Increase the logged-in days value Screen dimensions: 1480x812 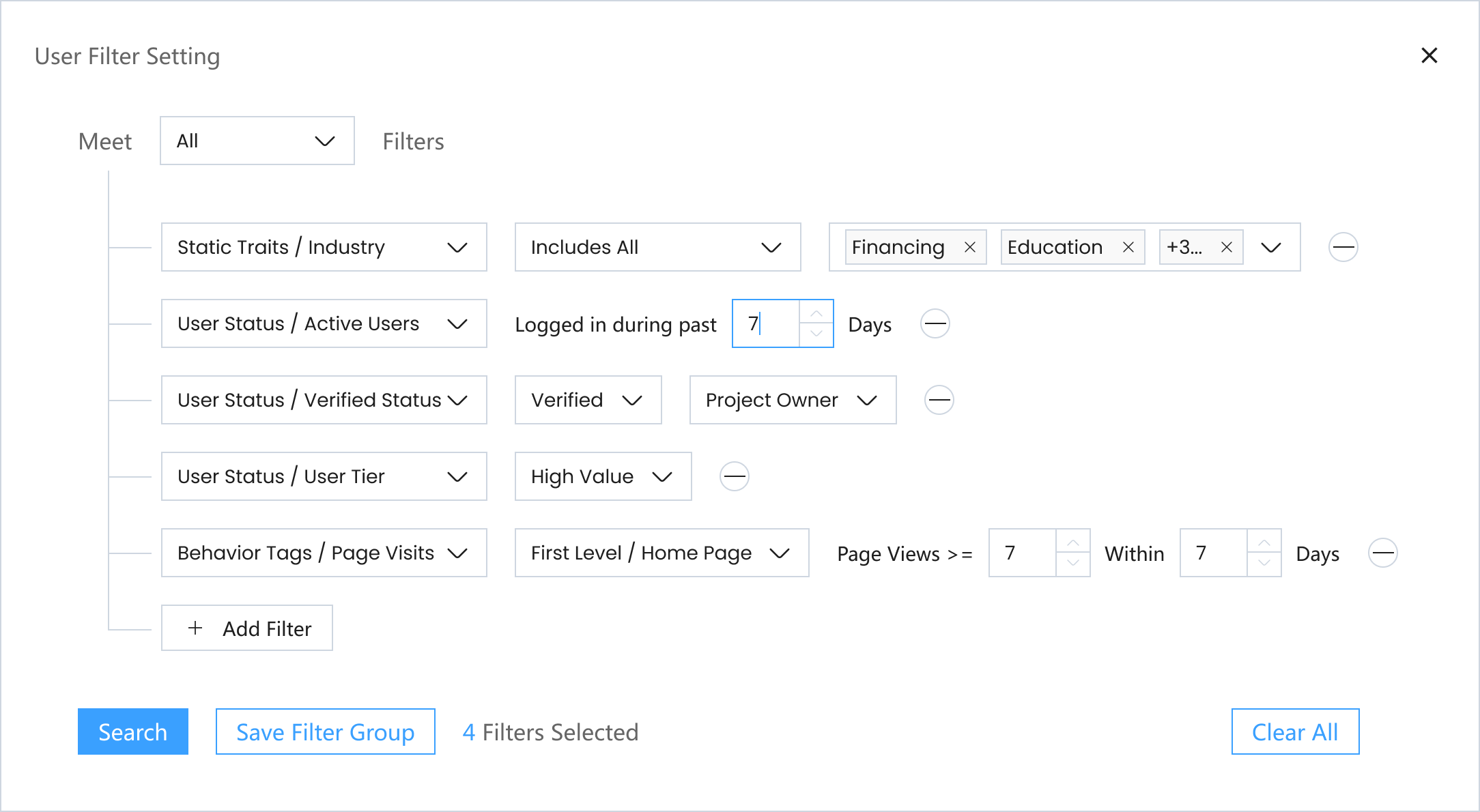[816, 313]
